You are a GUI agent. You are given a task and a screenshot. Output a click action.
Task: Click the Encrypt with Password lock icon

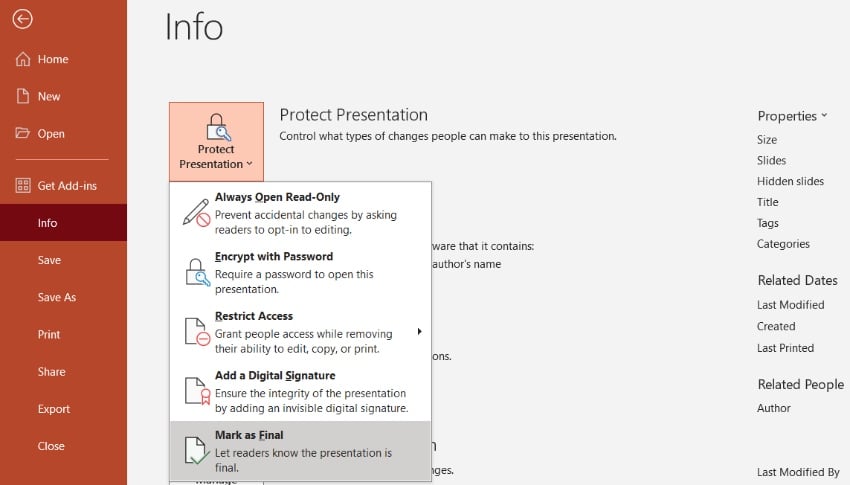[x=196, y=272]
